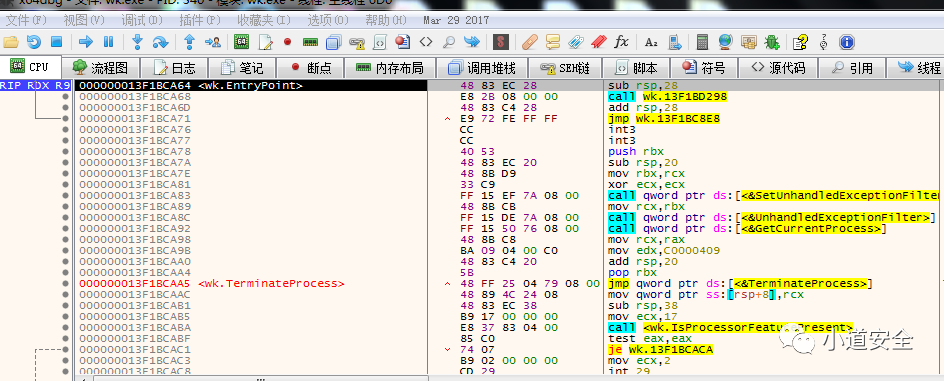The width and height of the screenshot is (944, 381).
Task: Search strings with the Az icon
Action: (651, 42)
